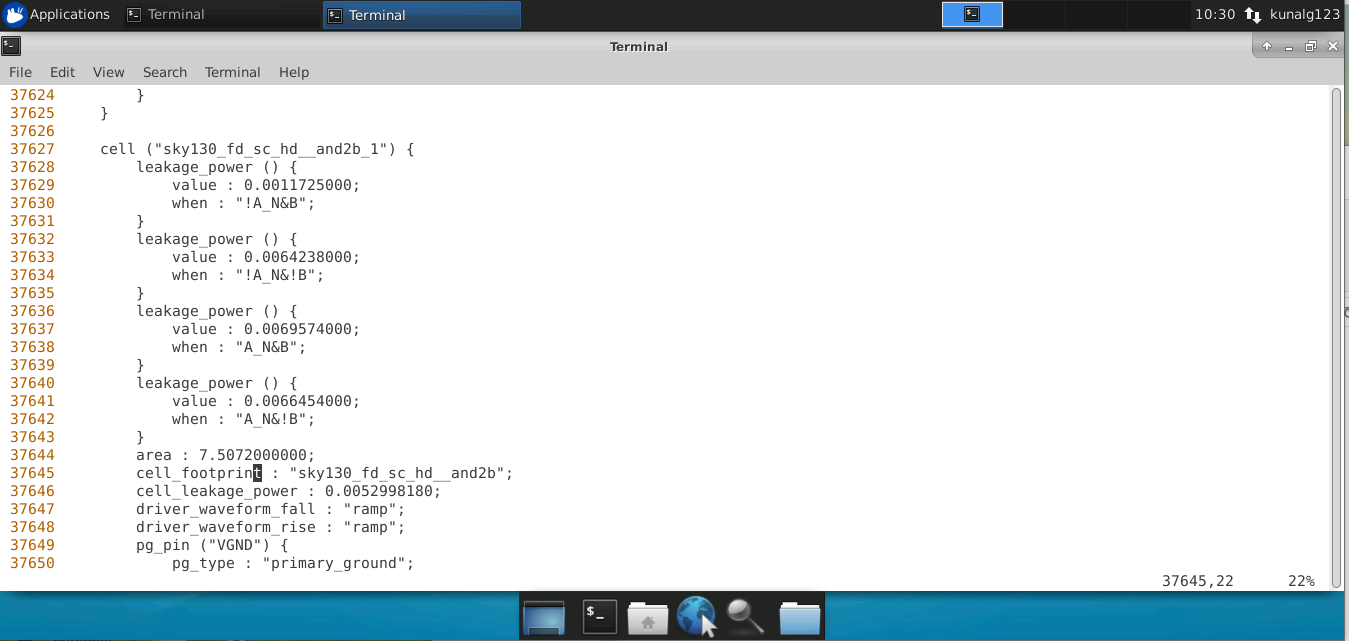Click the network traffic arrows in the top panel
1349x641 pixels.
click(x=1254, y=14)
